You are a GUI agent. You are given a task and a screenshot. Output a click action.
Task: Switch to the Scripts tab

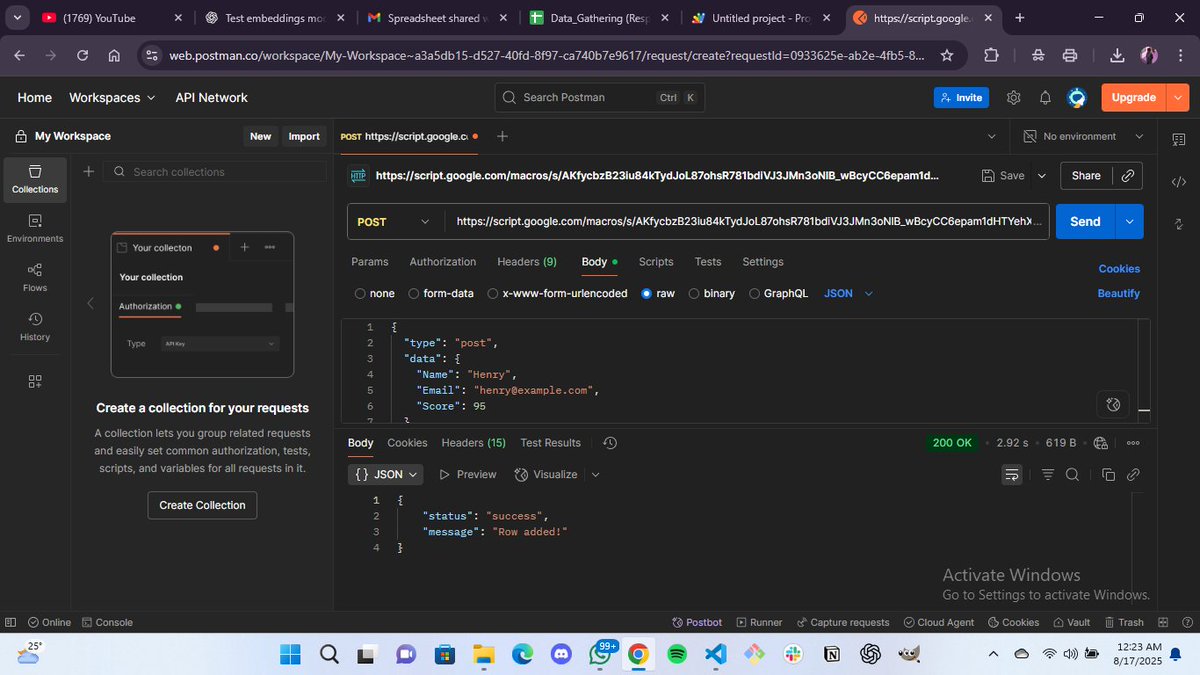[656, 262]
